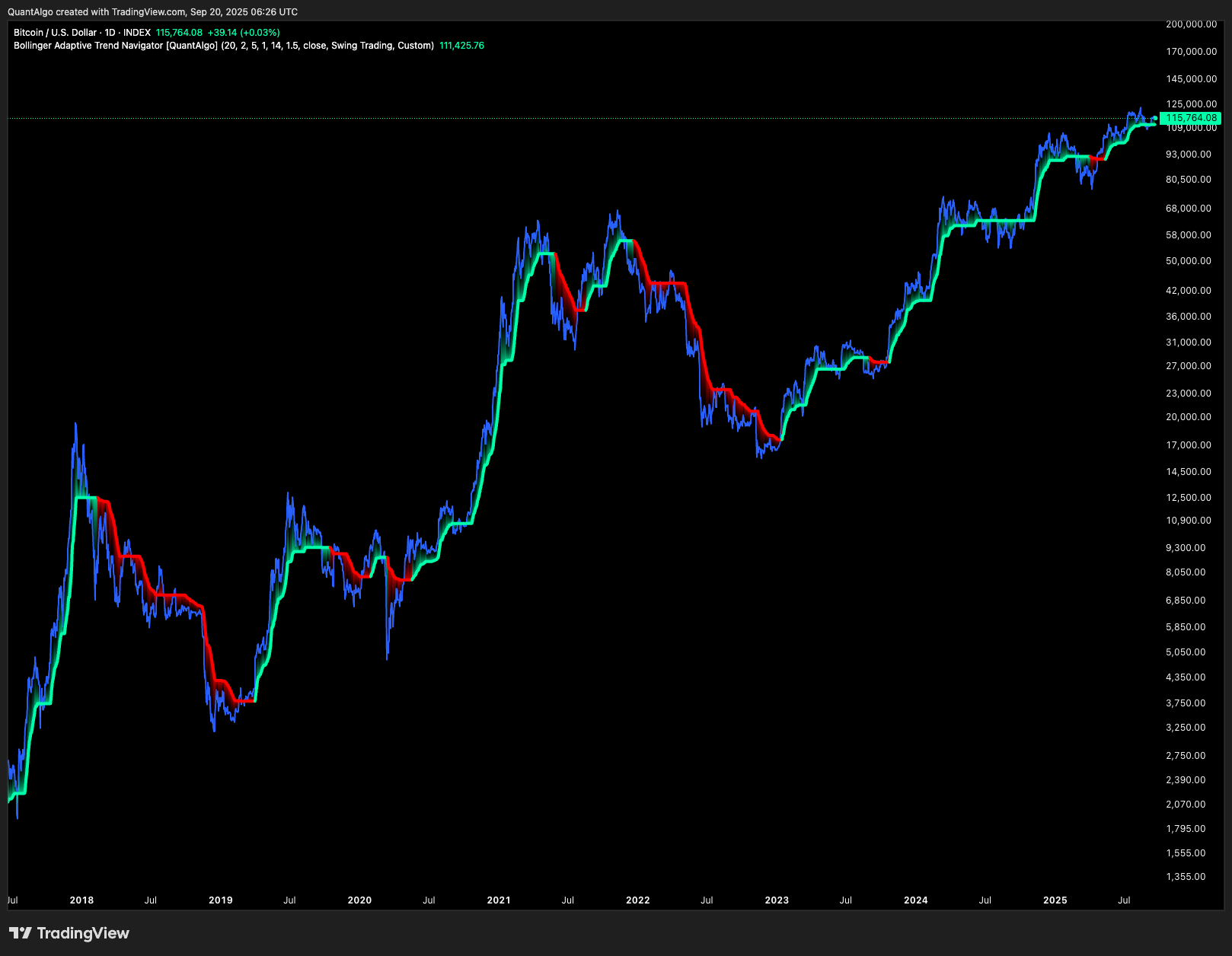Screen dimensions: 1232x956
Task: Click the 3,750.00 price axis label
Action: click(1186, 703)
